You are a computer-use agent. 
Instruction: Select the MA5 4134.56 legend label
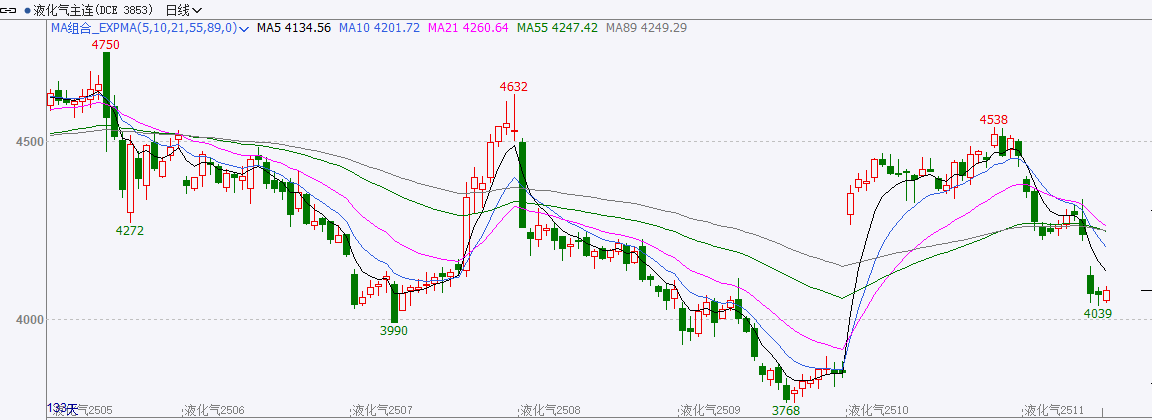tap(293, 28)
